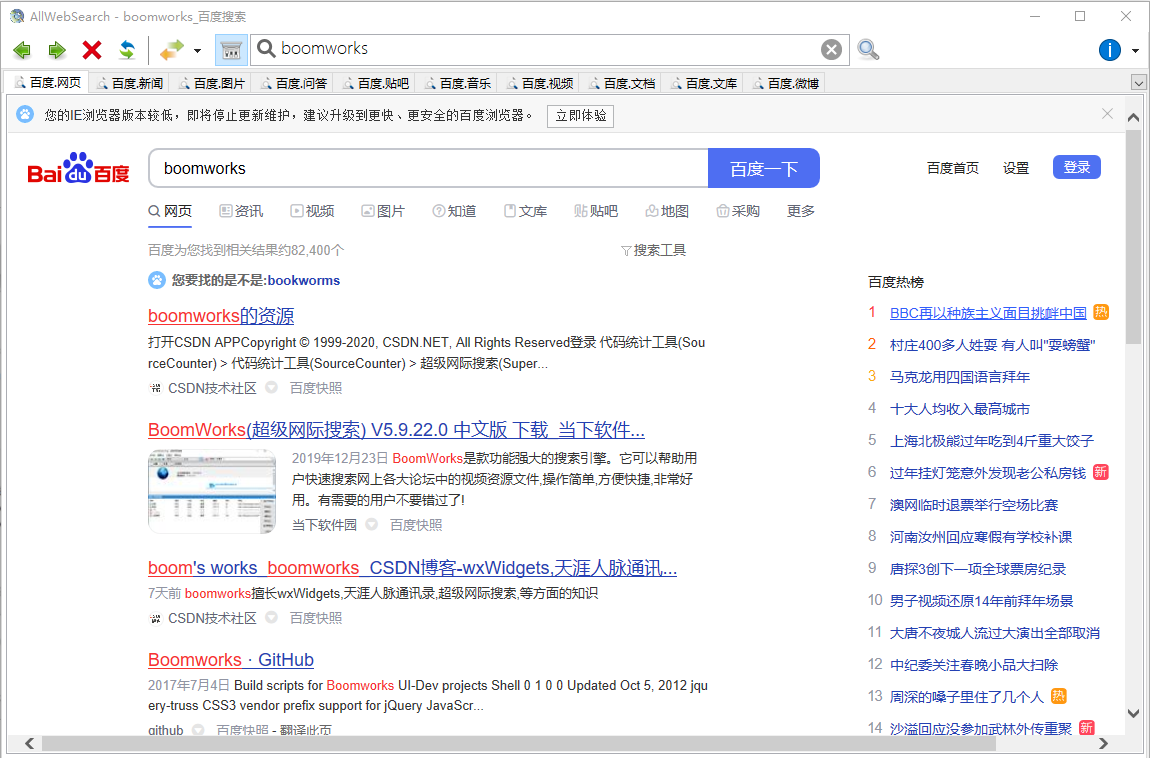Image resolution: width=1150 pixels, height=758 pixels.
Task: Switch to the 百度.贴吧 tab
Action: click(x=376, y=84)
